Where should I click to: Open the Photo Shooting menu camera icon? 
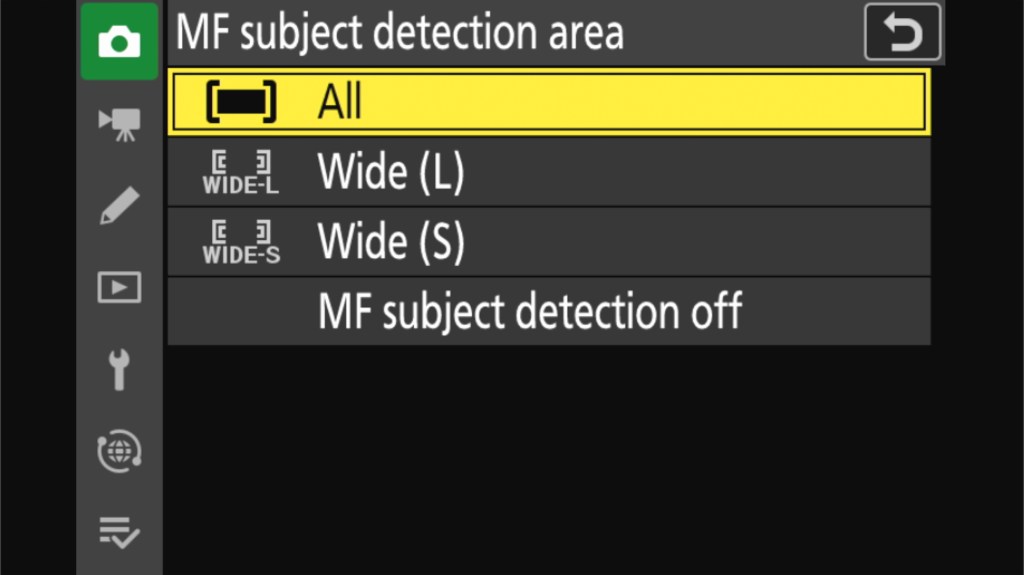119,42
